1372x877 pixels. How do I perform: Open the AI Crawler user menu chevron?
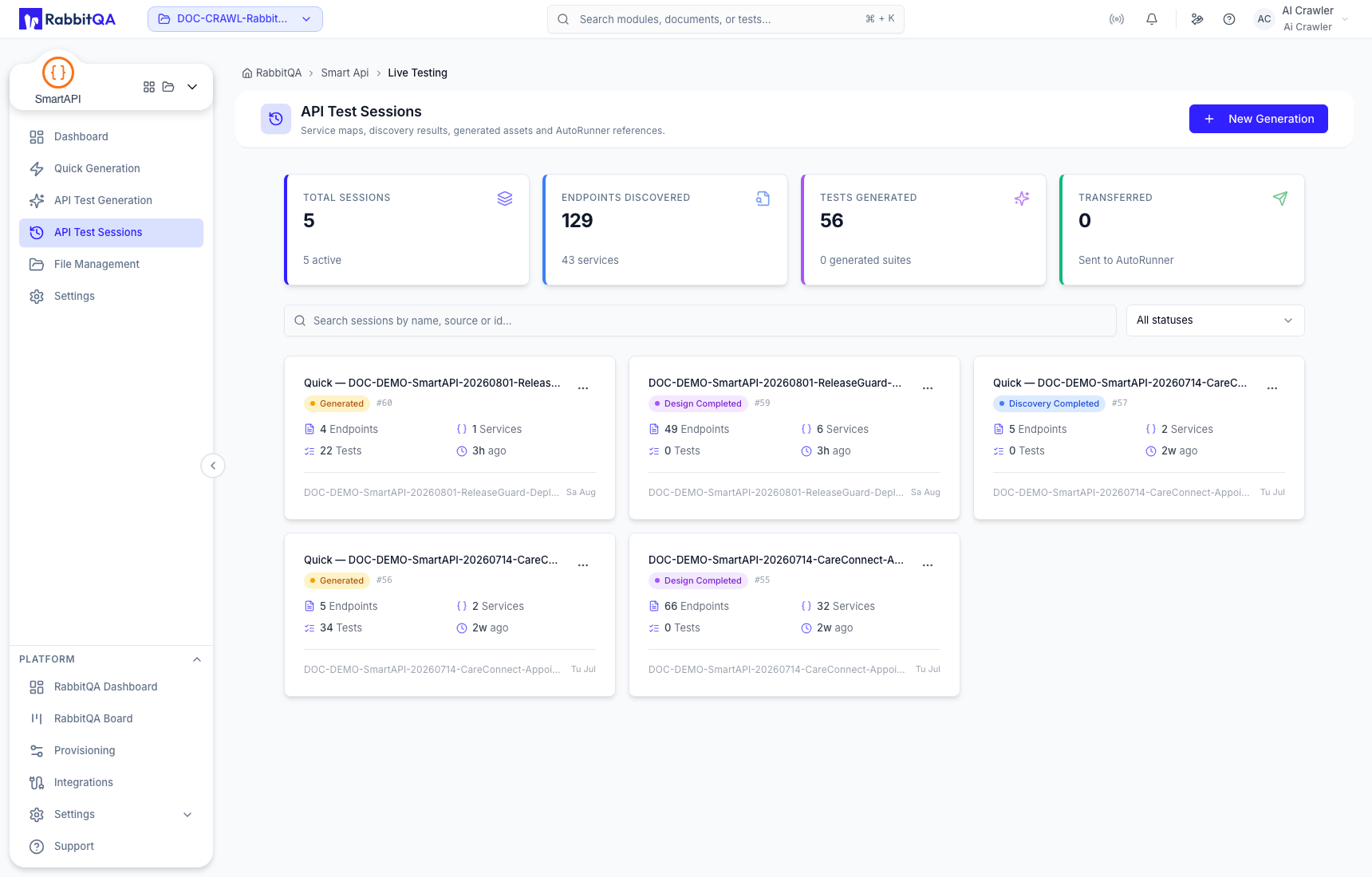(x=1345, y=19)
